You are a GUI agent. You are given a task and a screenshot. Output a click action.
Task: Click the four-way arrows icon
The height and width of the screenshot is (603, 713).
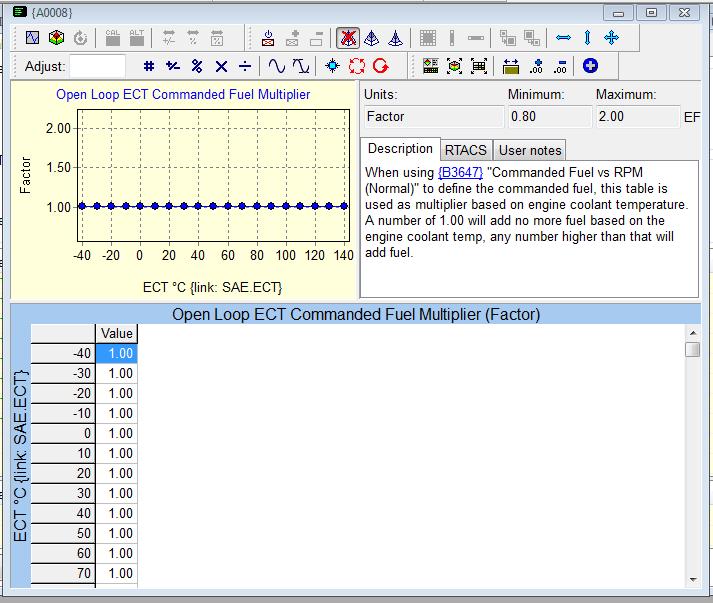pyautogui.click(x=612, y=38)
